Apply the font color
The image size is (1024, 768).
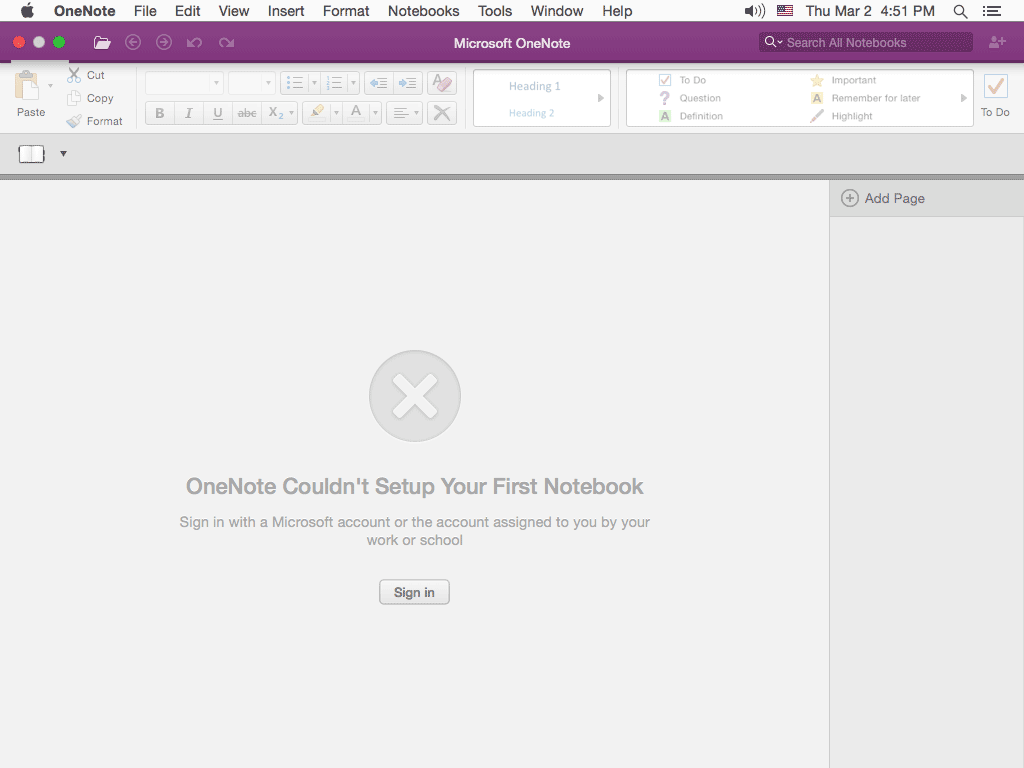pyautogui.click(x=356, y=113)
